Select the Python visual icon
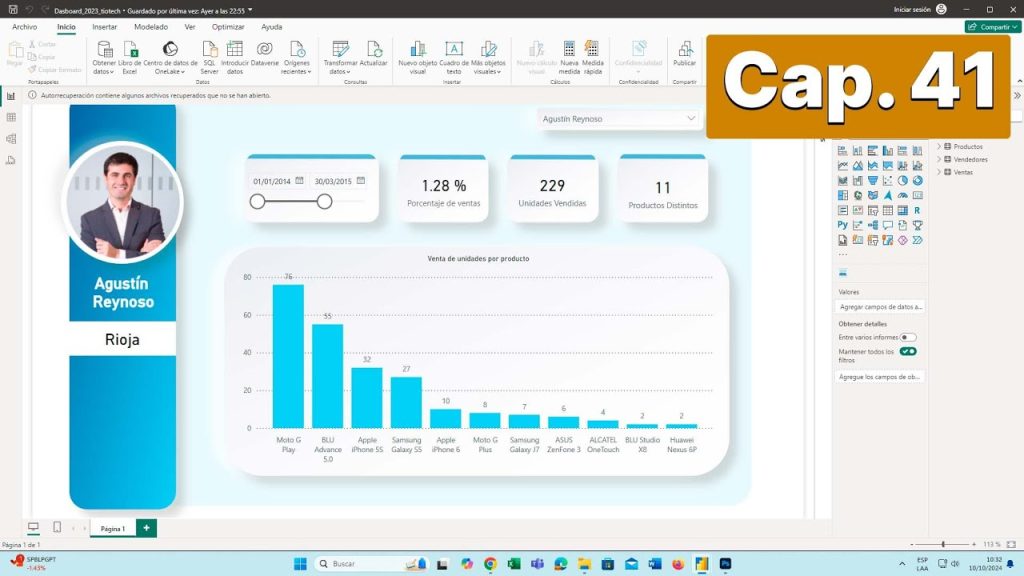Image resolution: width=1024 pixels, height=576 pixels. tap(843, 225)
